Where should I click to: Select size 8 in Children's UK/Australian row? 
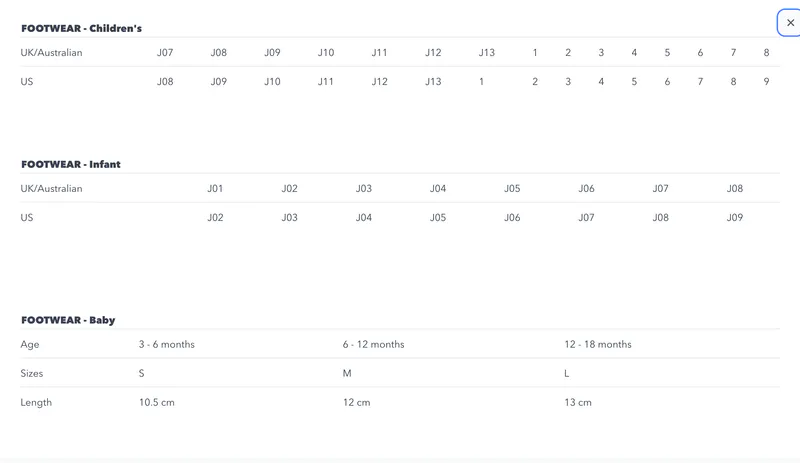[x=766, y=53]
